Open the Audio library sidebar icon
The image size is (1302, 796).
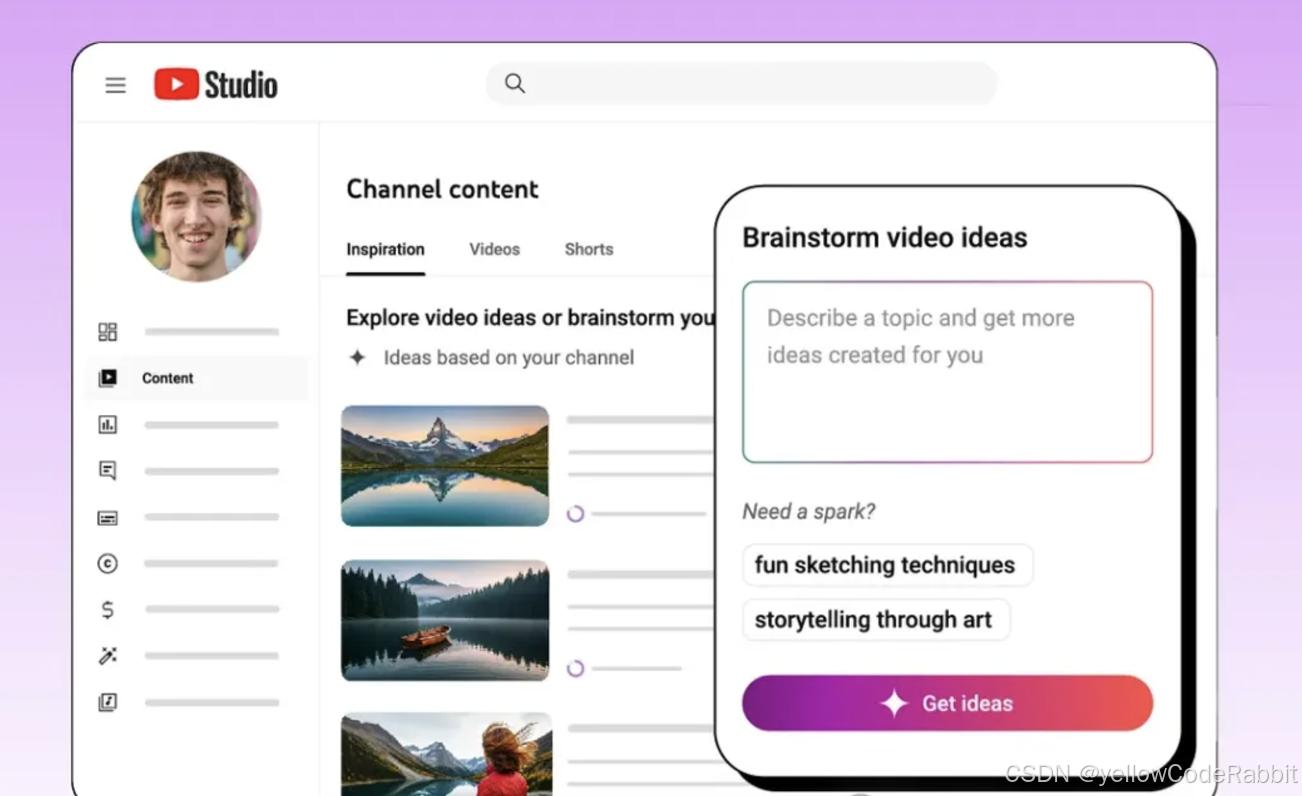click(107, 702)
